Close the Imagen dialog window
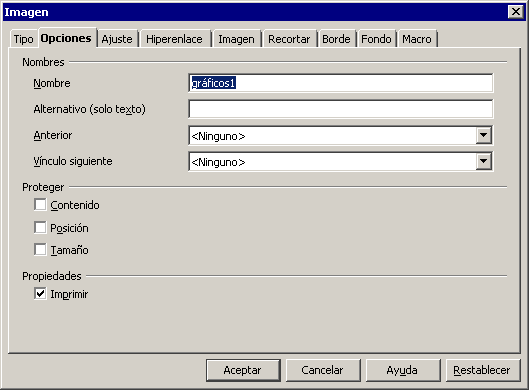 [x=516, y=12]
